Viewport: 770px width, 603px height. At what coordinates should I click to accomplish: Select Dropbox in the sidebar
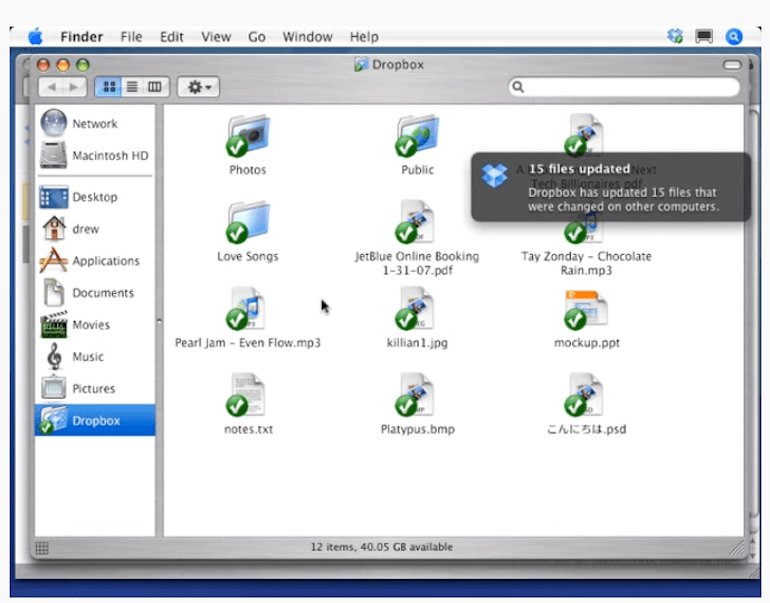95,420
